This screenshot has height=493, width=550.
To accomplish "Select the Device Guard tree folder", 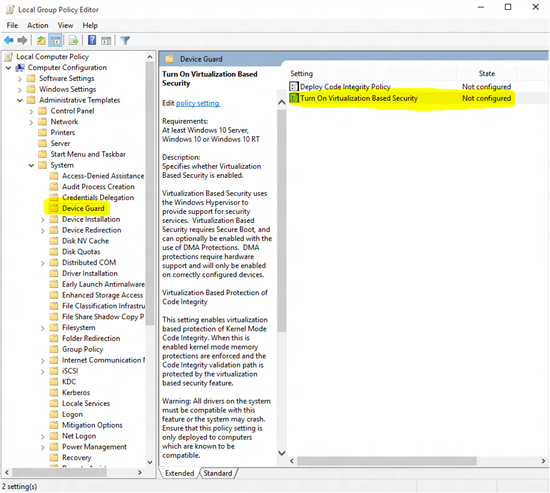I will pyautogui.click(x=83, y=208).
